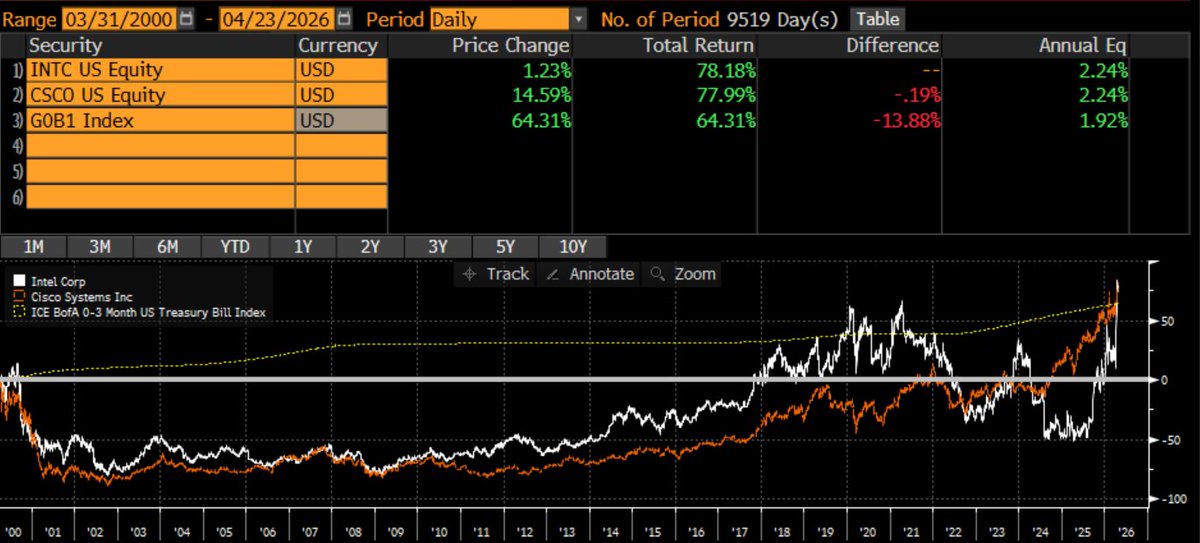Sort by Total Return column header
Image resolution: width=1200 pixels, height=543 pixels.
[697, 46]
